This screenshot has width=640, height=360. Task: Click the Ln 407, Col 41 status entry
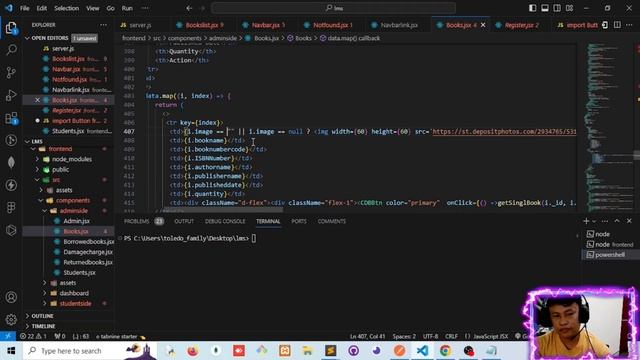click(367, 336)
